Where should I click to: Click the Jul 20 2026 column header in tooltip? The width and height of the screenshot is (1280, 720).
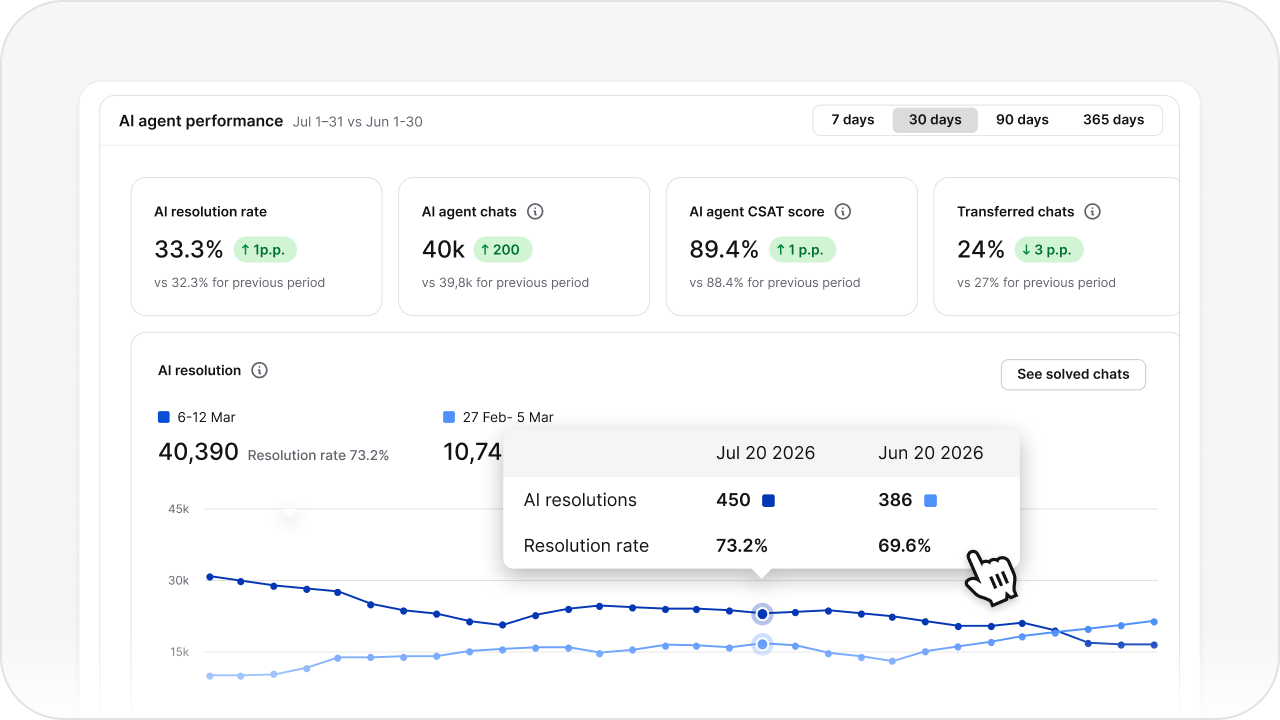click(766, 452)
